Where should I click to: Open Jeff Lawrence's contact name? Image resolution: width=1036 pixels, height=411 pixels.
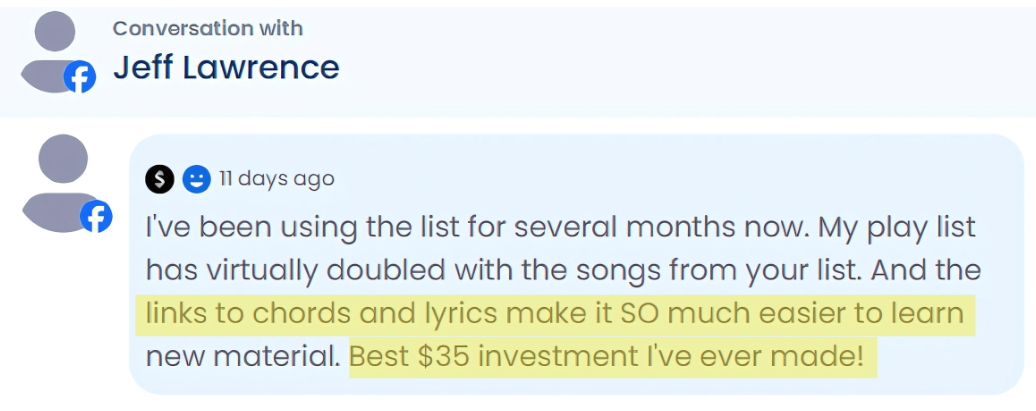click(226, 68)
